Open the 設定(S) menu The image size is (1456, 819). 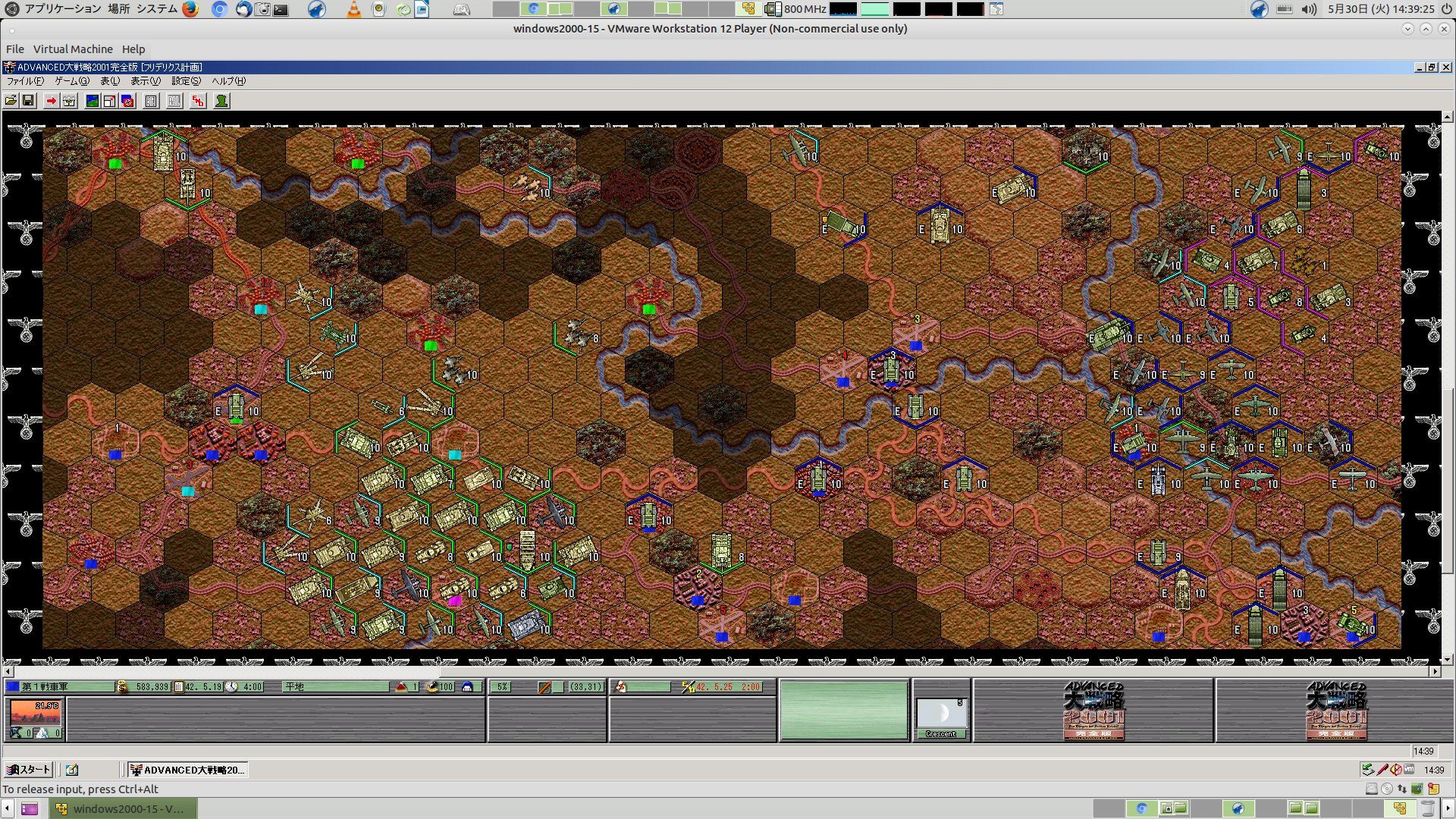click(186, 81)
